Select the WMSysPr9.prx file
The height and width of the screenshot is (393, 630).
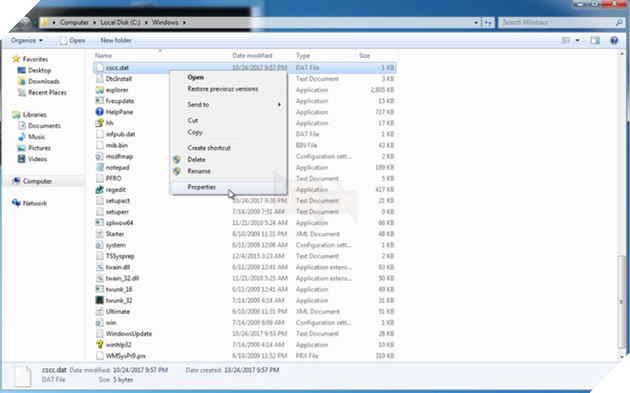[x=125, y=356]
